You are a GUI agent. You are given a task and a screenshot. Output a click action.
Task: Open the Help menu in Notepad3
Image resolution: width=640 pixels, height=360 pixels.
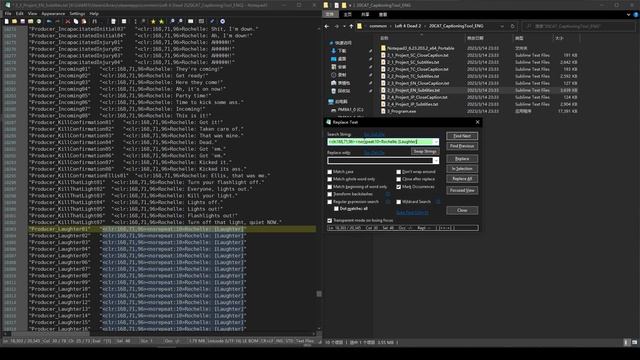94,13
